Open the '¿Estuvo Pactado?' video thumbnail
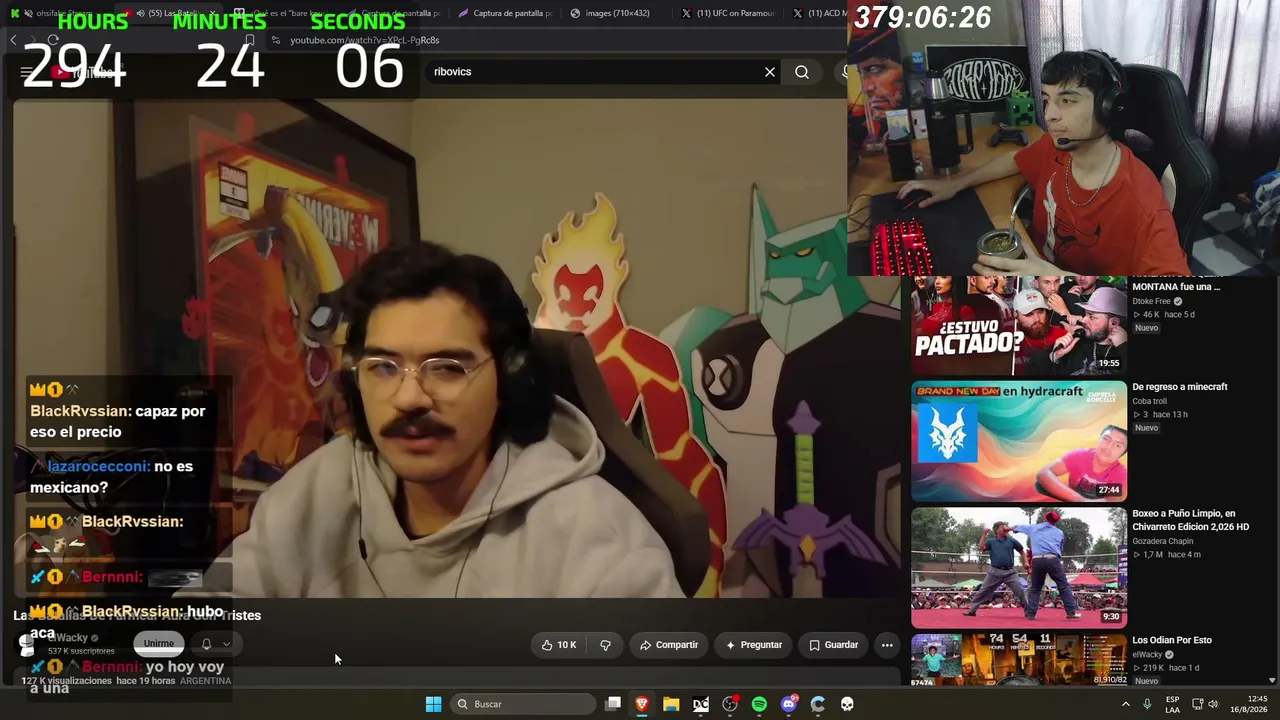This screenshot has width=1280, height=720. click(1018, 325)
